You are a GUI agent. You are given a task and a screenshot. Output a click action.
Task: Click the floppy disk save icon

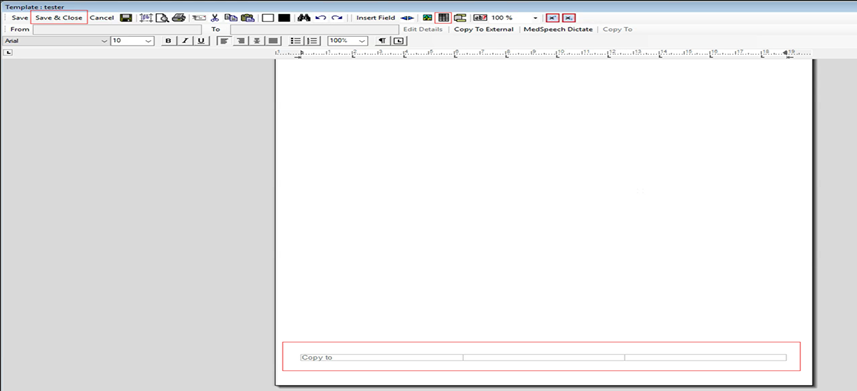[x=126, y=18]
